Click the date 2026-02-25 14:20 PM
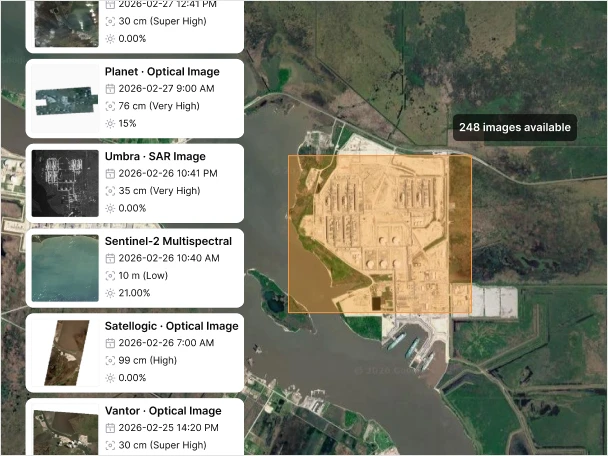Image resolution: width=608 pixels, height=456 pixels. [x=169, y=428]
